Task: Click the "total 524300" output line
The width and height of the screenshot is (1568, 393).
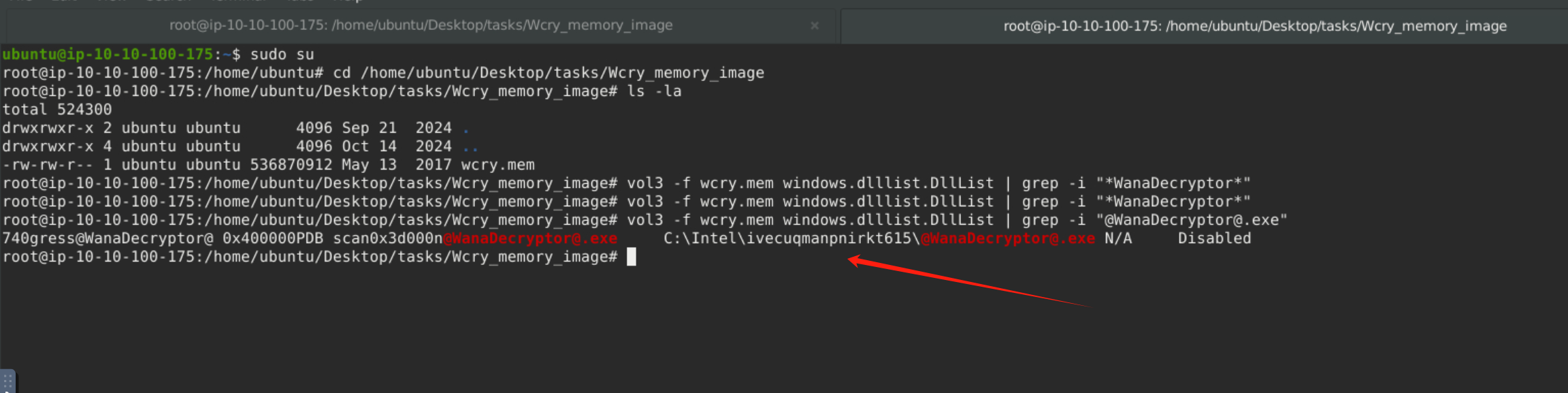Action: point(57,110)
